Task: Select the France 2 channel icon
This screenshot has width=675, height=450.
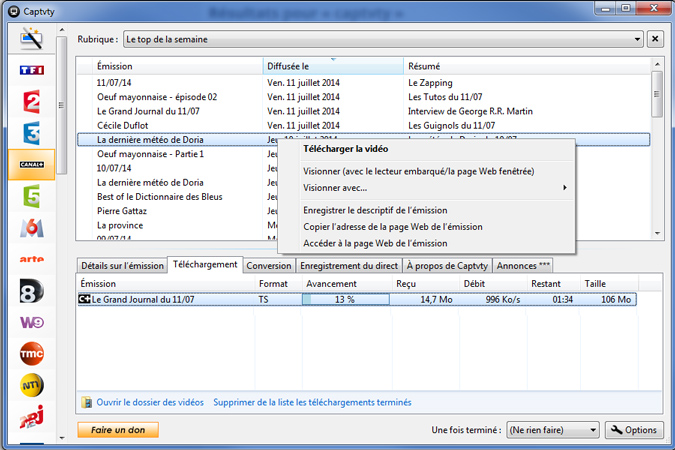Action: 31,102
